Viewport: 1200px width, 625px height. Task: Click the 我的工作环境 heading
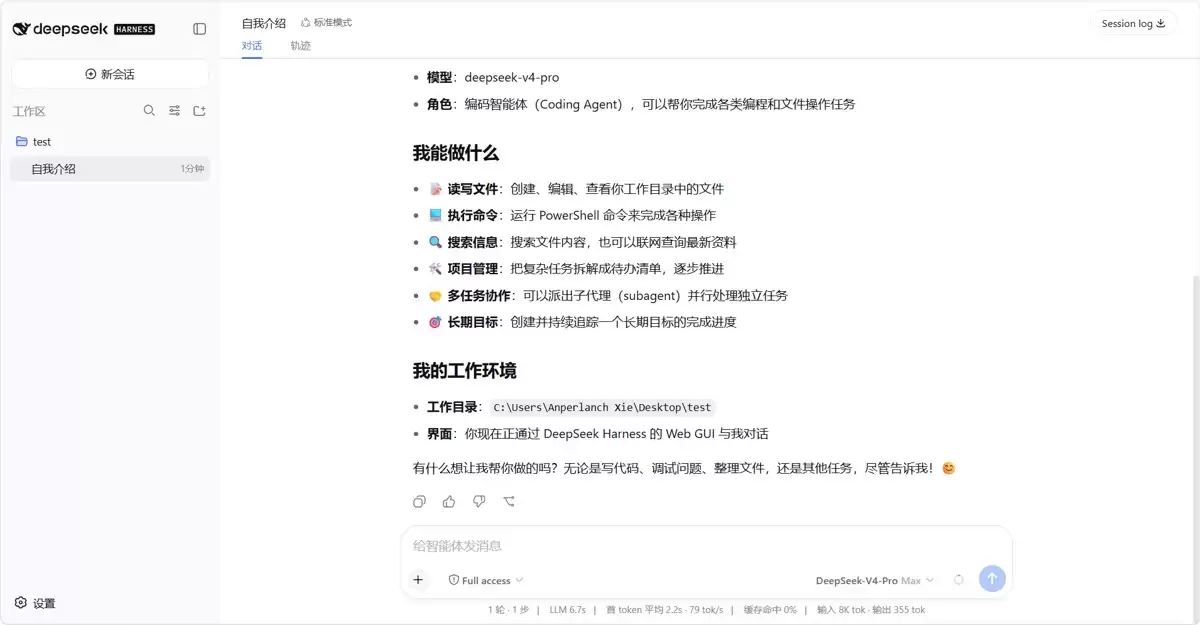tap(464, 371)
